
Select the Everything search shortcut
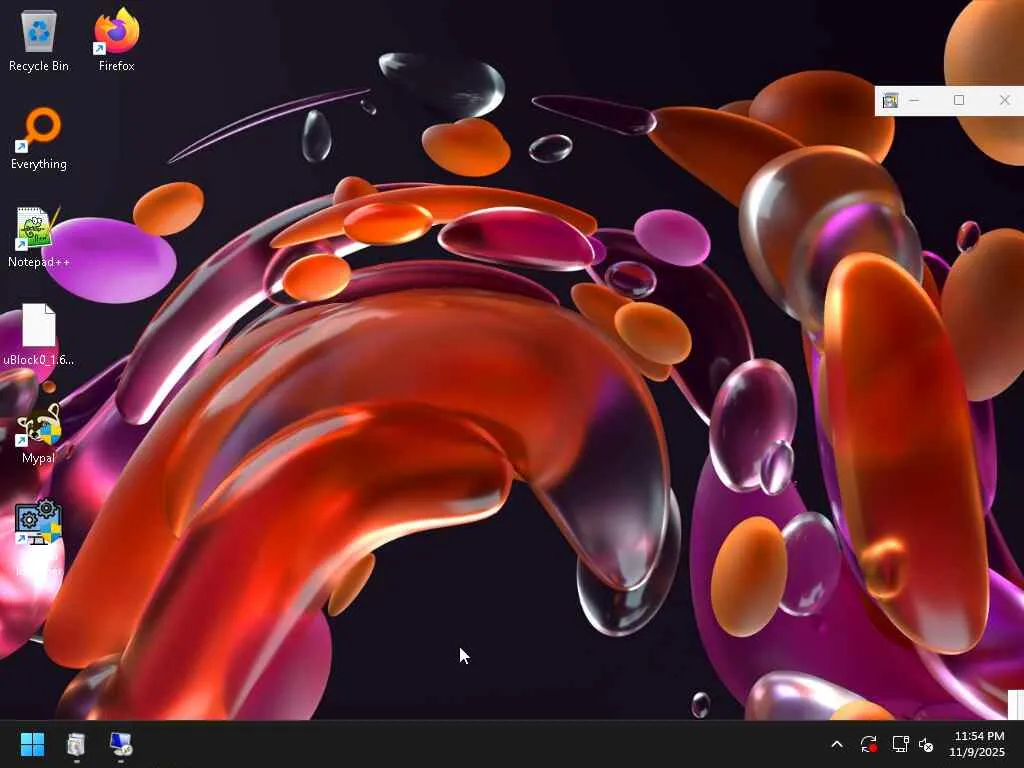click(39, 138)
